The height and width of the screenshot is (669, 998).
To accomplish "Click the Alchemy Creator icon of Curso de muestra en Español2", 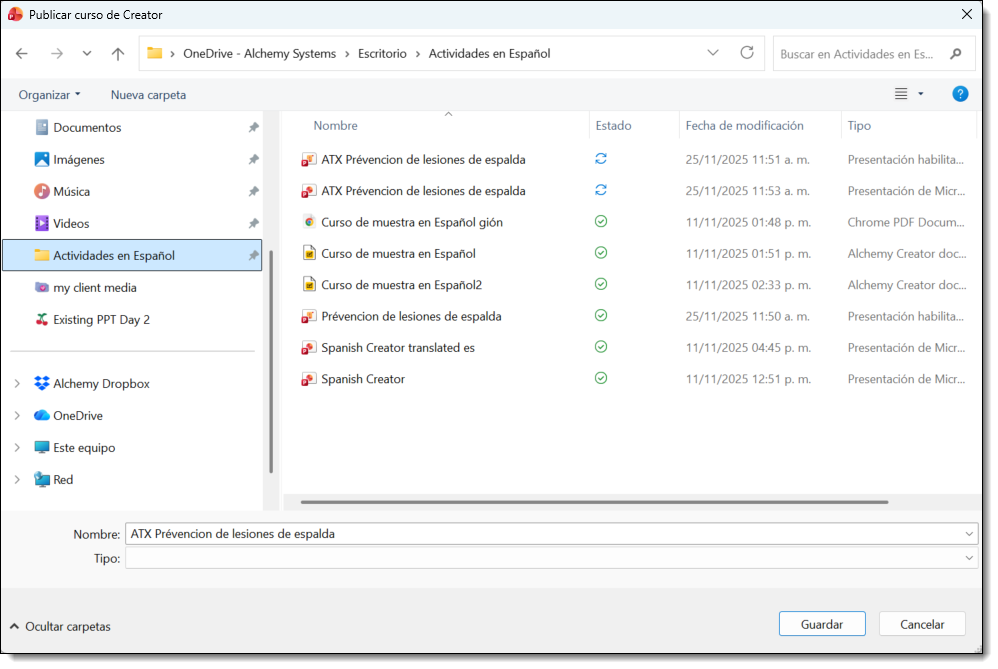I will 309,285.
